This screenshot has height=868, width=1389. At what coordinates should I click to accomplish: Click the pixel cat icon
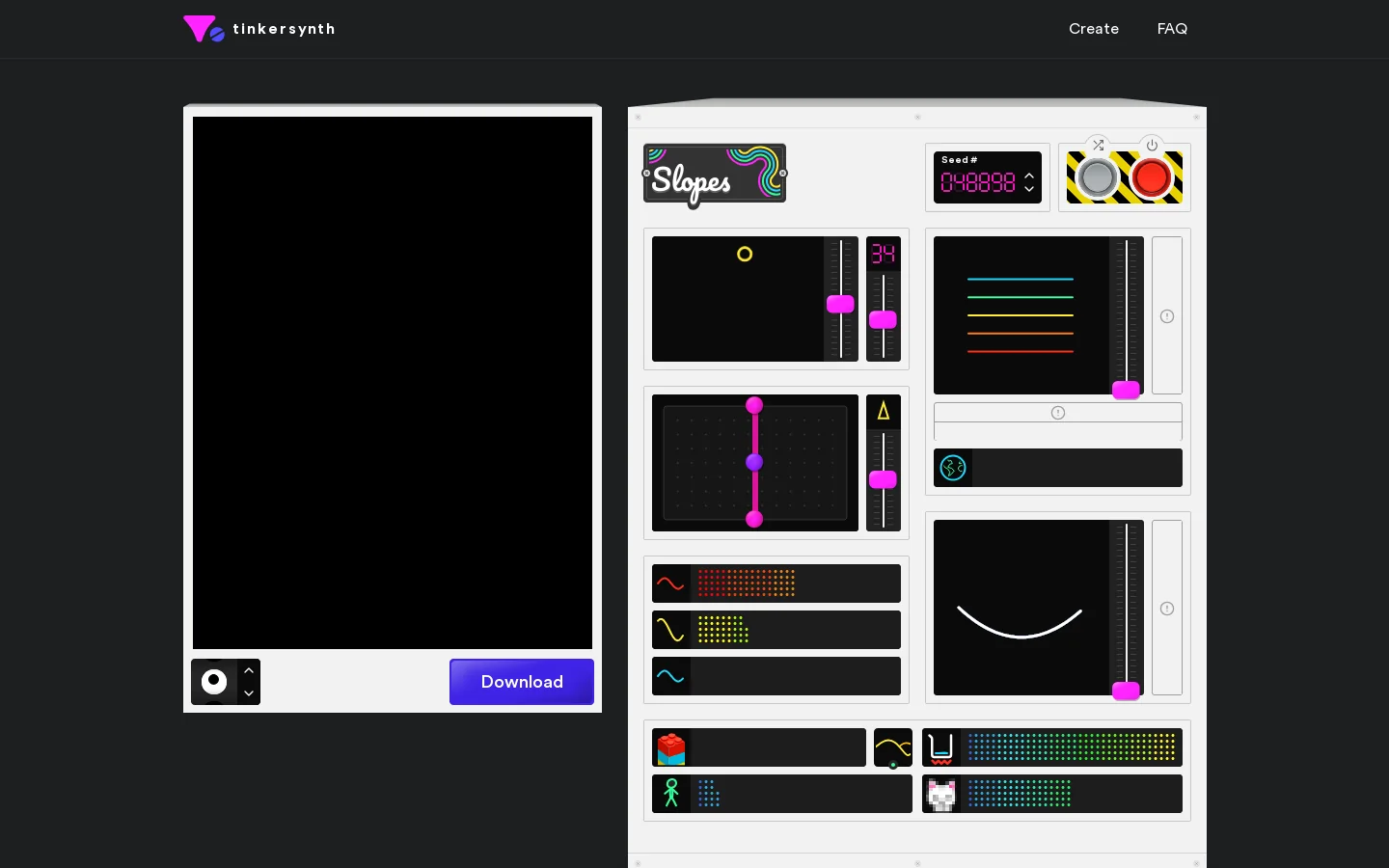tap(941, 794)
